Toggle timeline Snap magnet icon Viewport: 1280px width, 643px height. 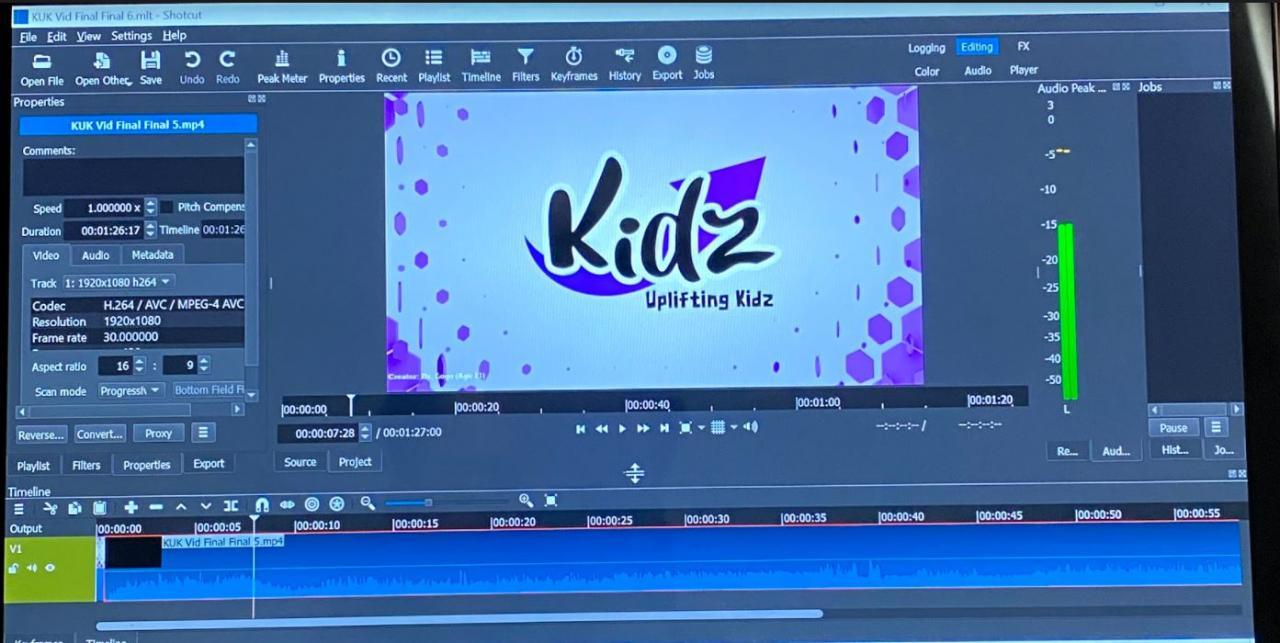(x=262, y=505)
